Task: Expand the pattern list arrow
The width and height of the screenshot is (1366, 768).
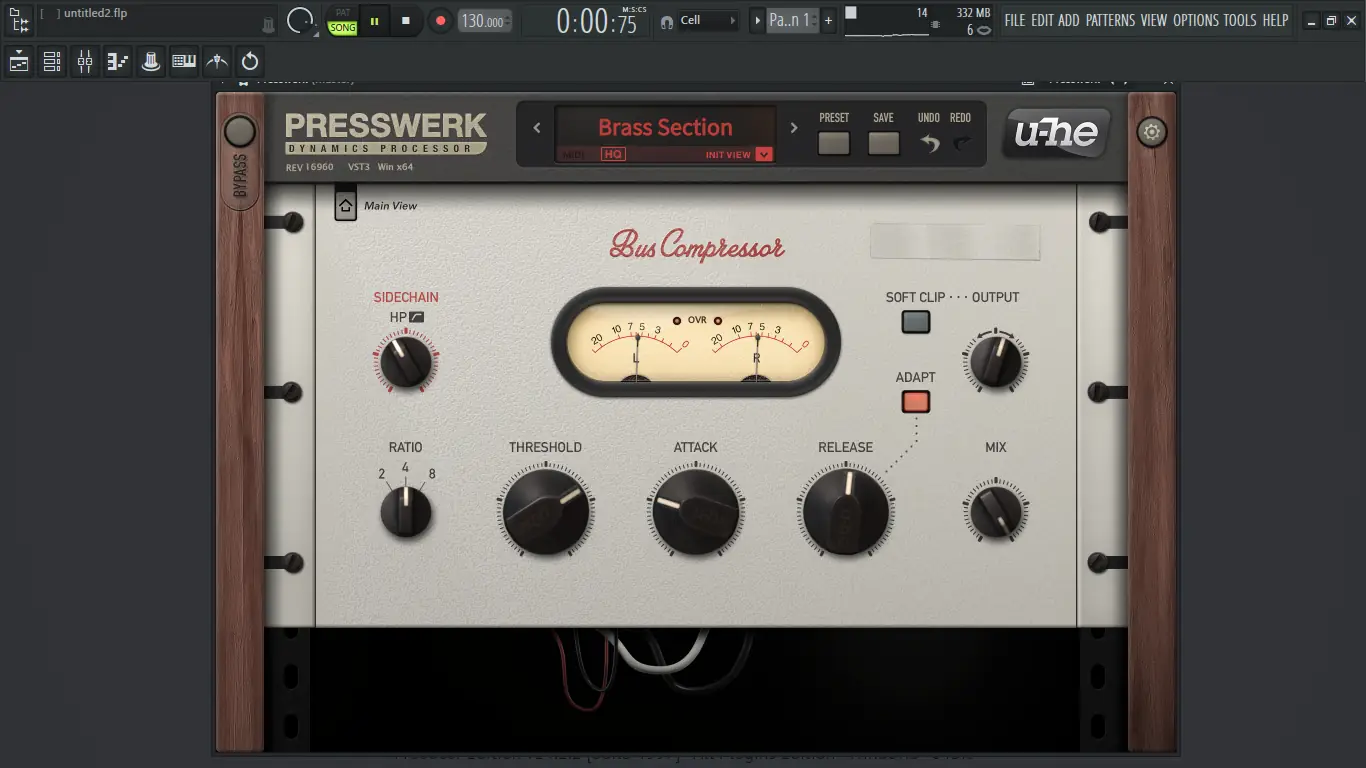Action: coord(757,20)
